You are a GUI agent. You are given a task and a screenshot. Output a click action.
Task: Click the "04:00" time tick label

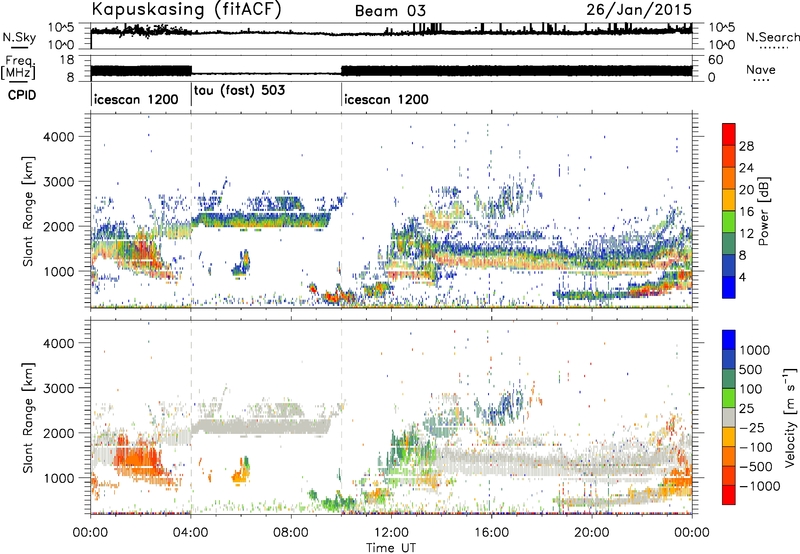(x=190, y=533)
